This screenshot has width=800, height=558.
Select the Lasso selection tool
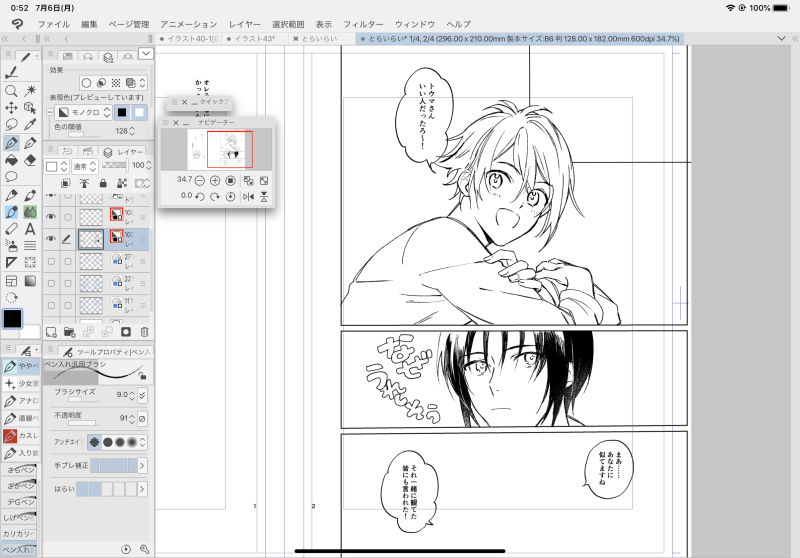11,124
